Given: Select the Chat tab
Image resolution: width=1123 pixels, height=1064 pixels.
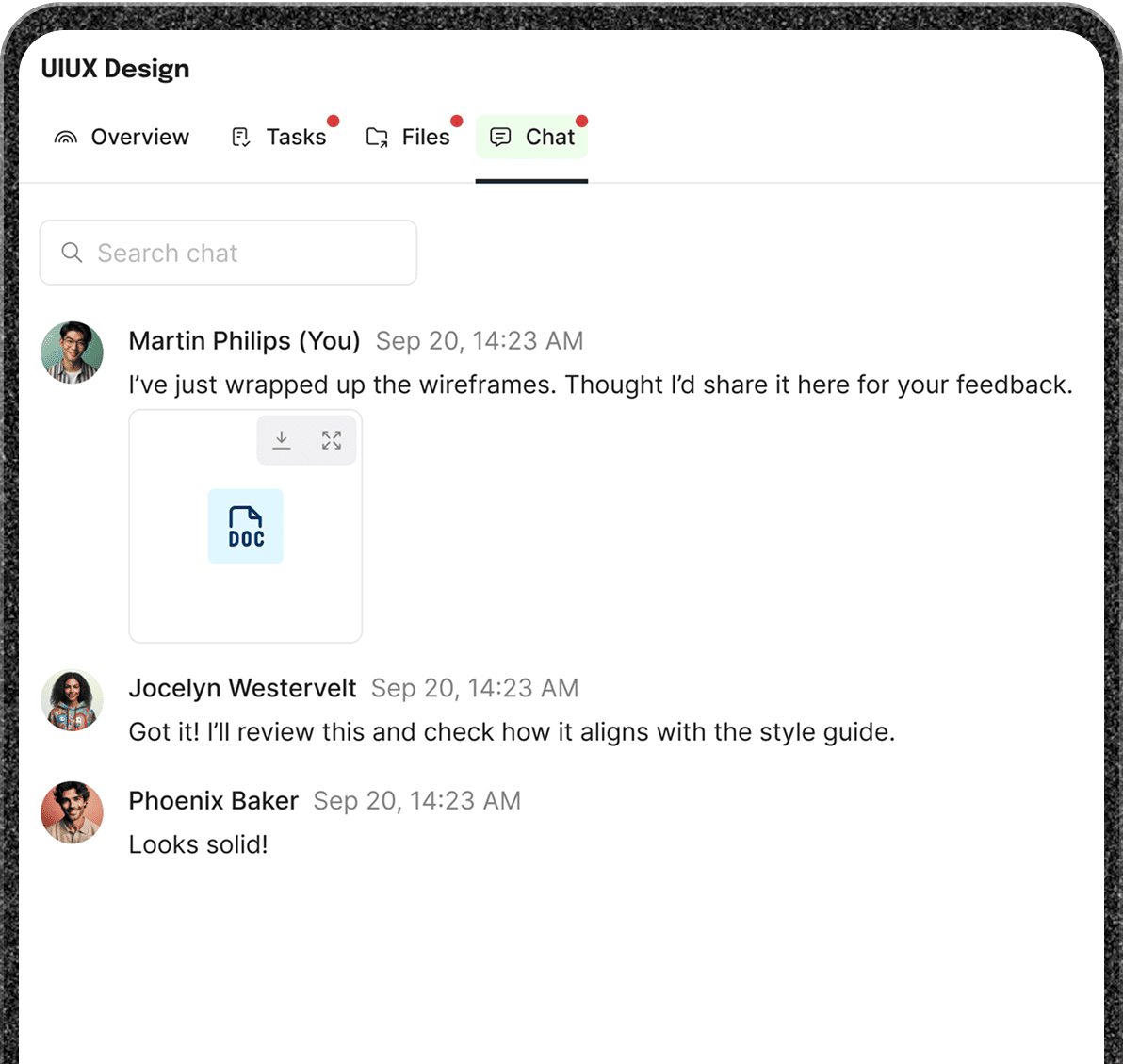Looking at the screenshot, I should pyautogui.click(x=532, y=138).
